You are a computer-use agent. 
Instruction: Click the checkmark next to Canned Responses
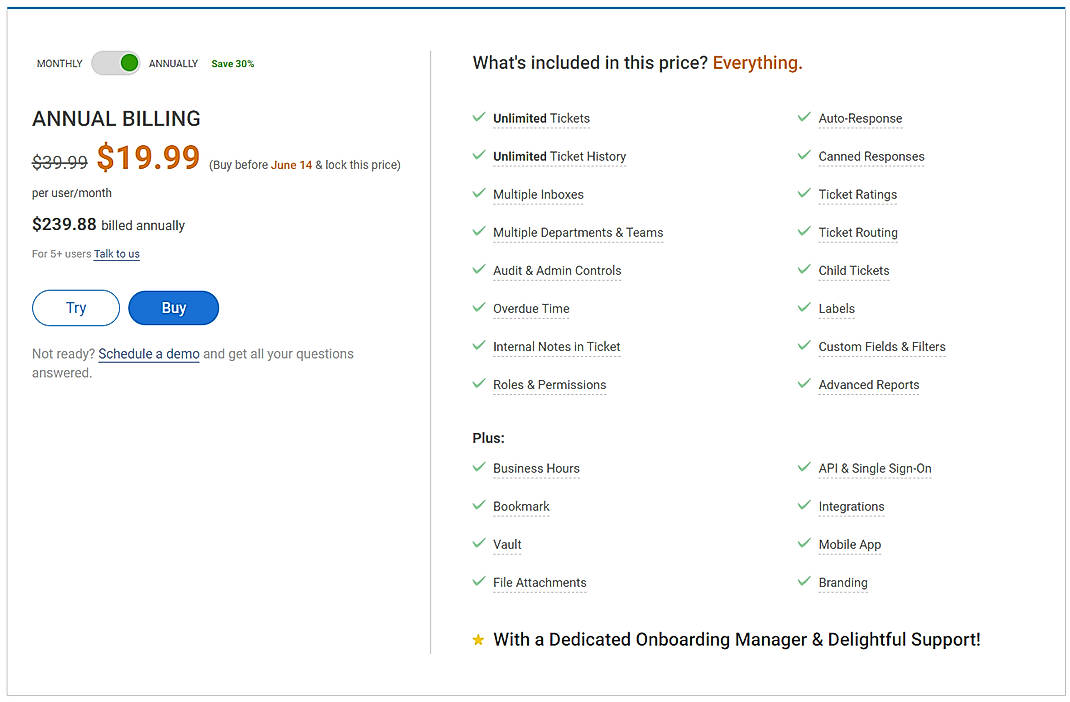point(804,156)
